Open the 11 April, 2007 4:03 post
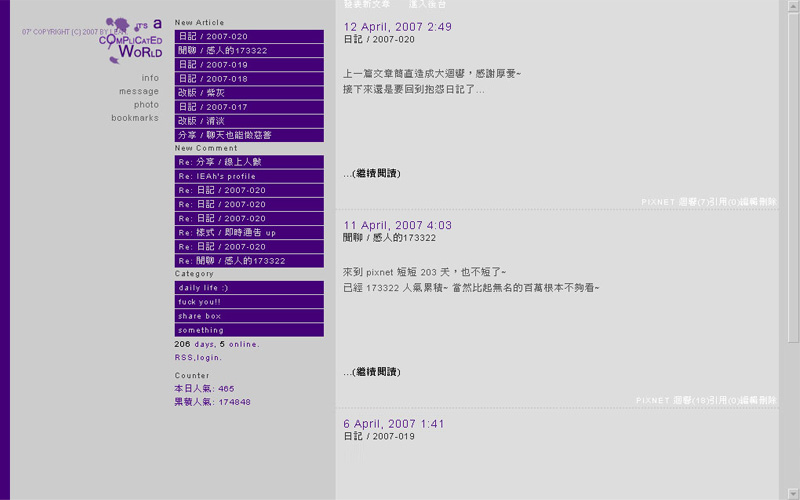Screen dimensions: 800x500 click(x=397, y=226)
